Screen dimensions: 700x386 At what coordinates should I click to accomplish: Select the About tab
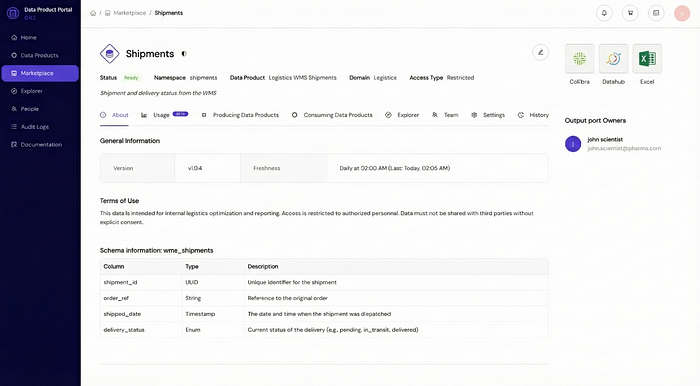pyautogui.click(x=114, y=115)
